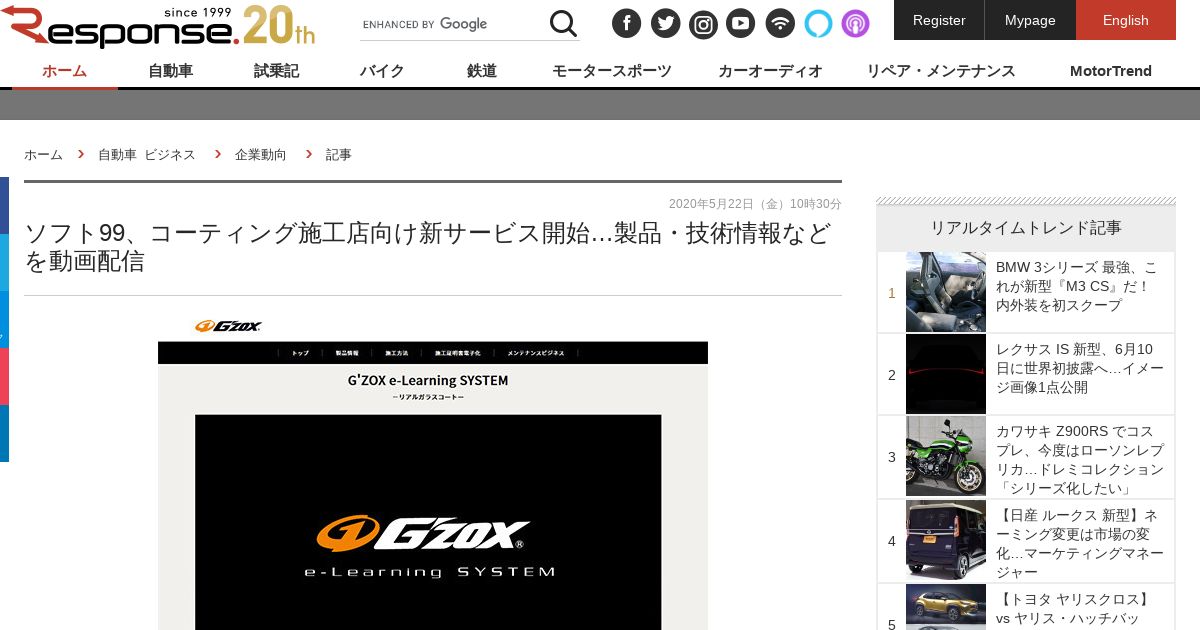Image resolution: width=1200 pixels, height=630 pixels.
Task: Open the 日産 ルークス 新型 article
Action: click(1080, 544)
